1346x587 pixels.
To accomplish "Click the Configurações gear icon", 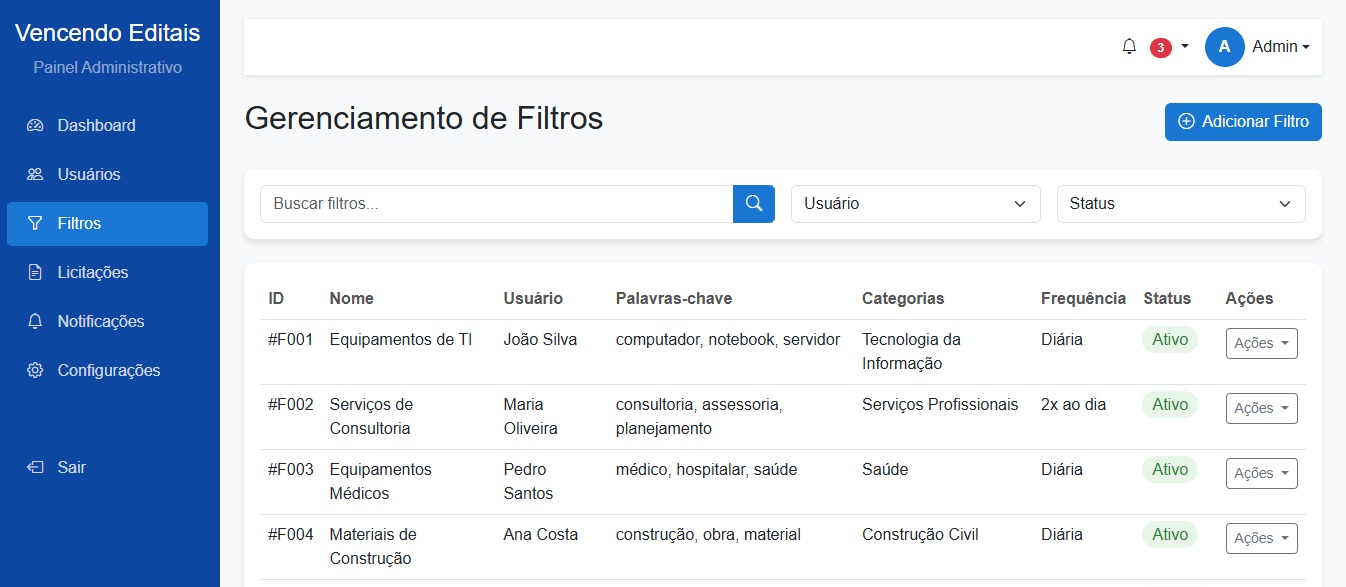I will click(x=33, y=370).
